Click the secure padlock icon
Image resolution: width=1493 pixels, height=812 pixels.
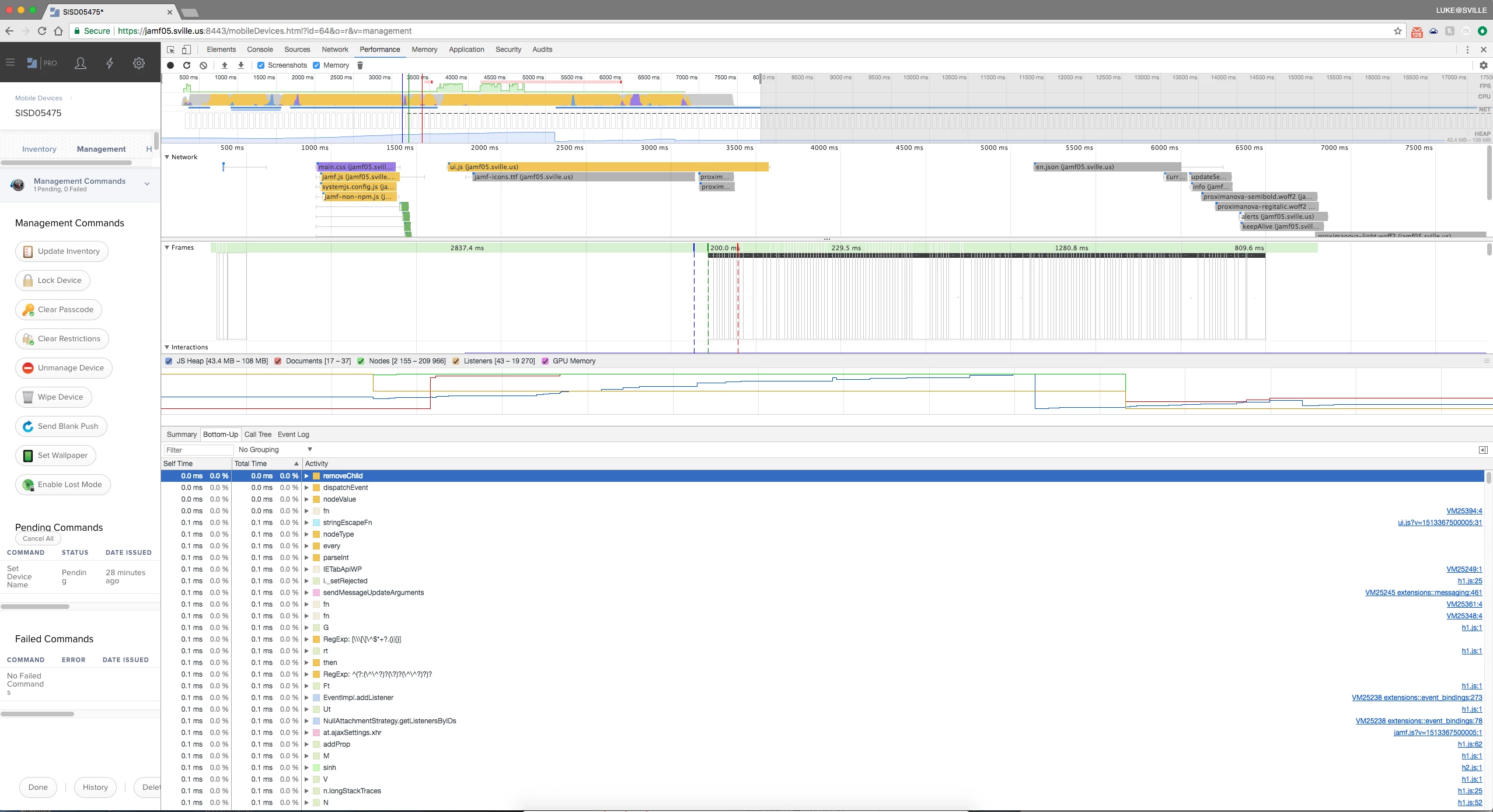click(76, 31)
